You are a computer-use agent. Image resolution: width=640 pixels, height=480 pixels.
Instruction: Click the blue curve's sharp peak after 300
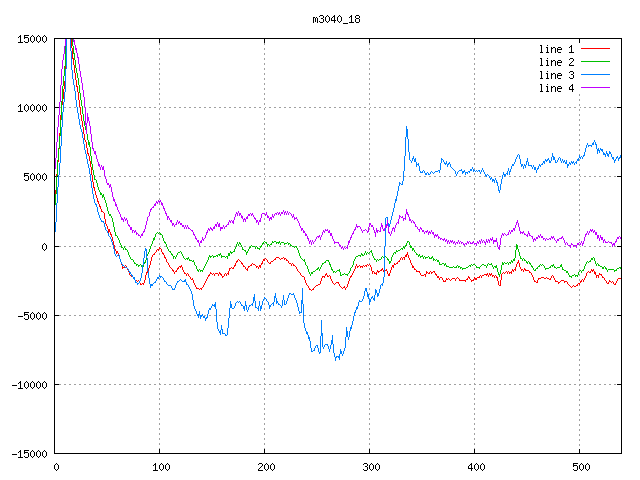tap(406, 128)
